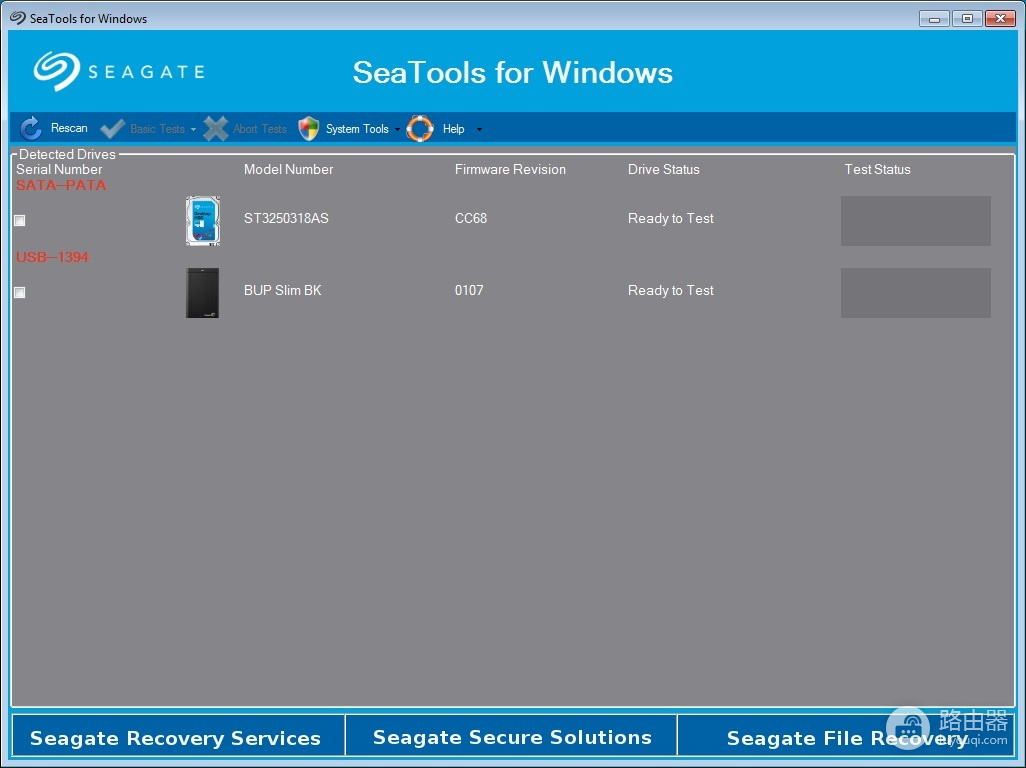Click the Basic Tests checkmark icon
This screenshot has height=768, width=1026.
click(x=113, y=128)
